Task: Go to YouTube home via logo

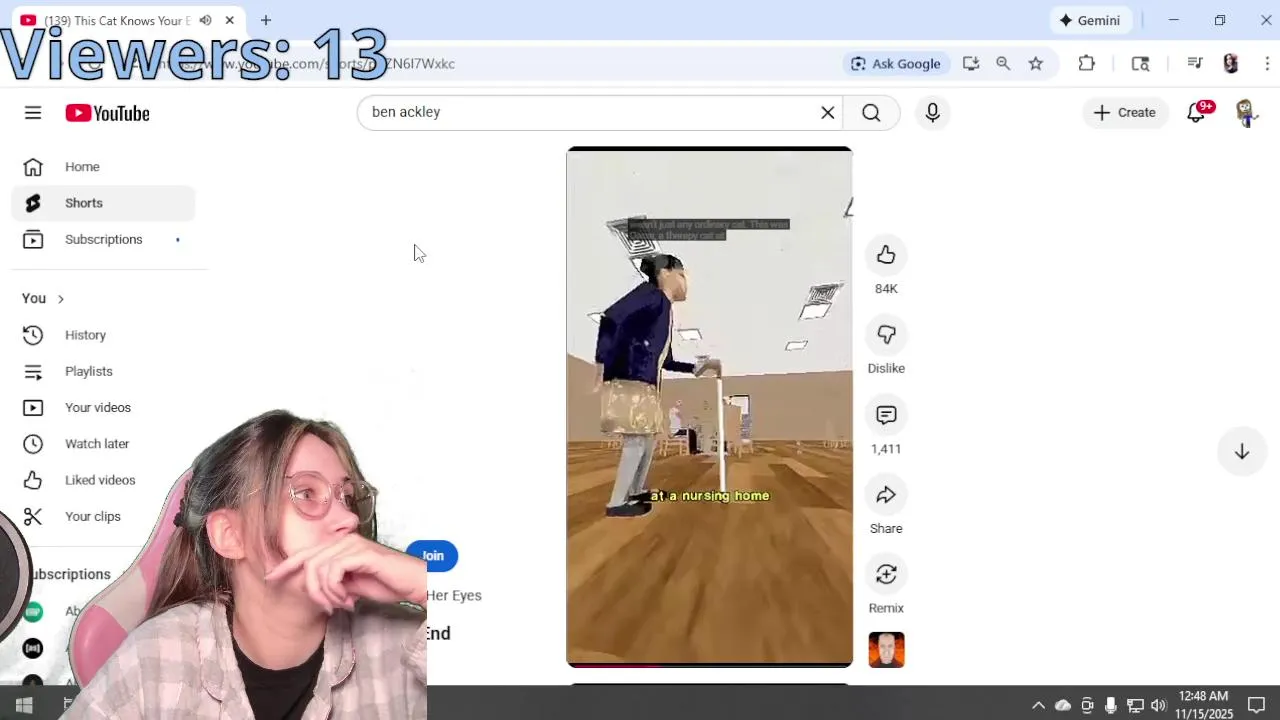Action: click(x=107, y=113)
